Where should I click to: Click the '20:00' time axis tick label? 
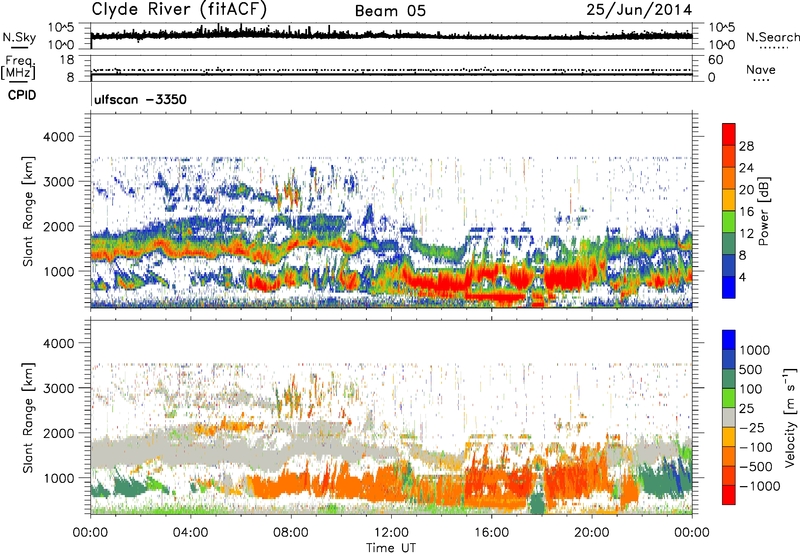tap(591, 533)
